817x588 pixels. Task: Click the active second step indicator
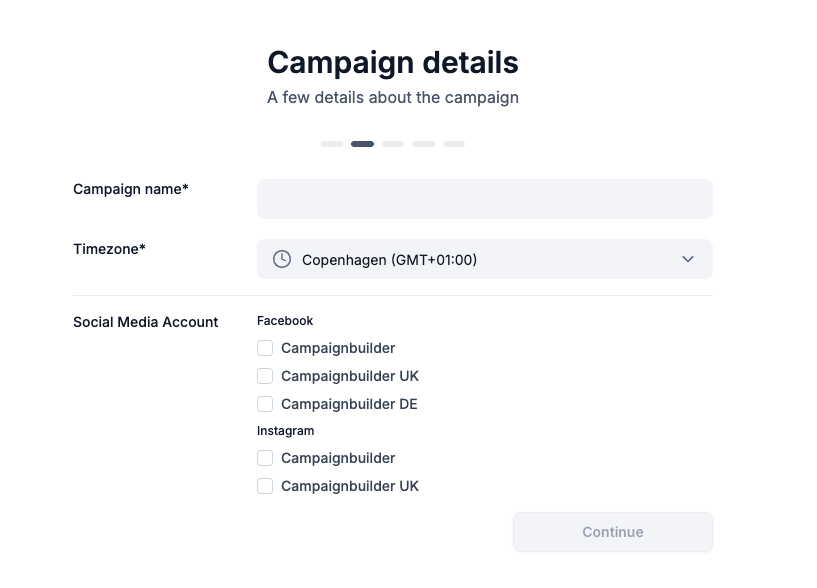coord(362,144)
